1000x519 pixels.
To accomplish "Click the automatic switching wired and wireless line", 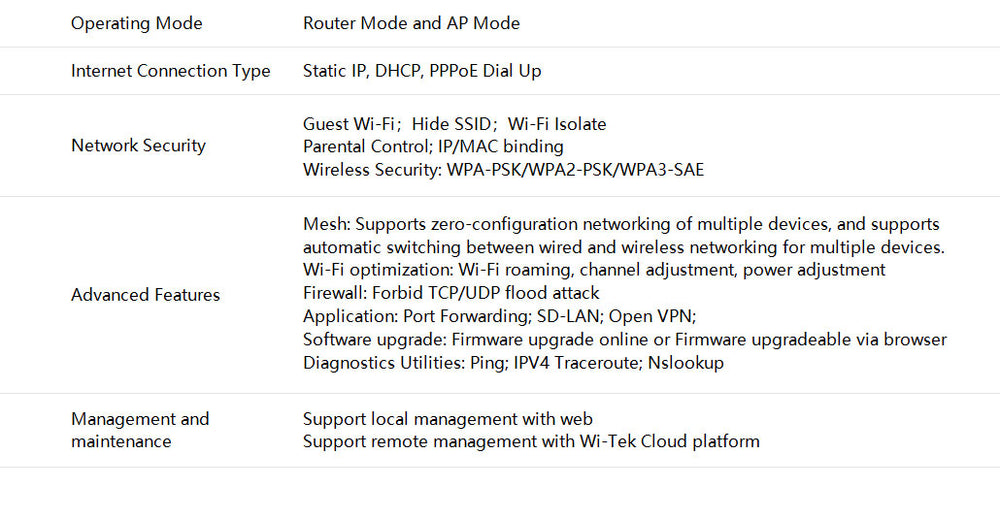I will (x=624, y=247).
